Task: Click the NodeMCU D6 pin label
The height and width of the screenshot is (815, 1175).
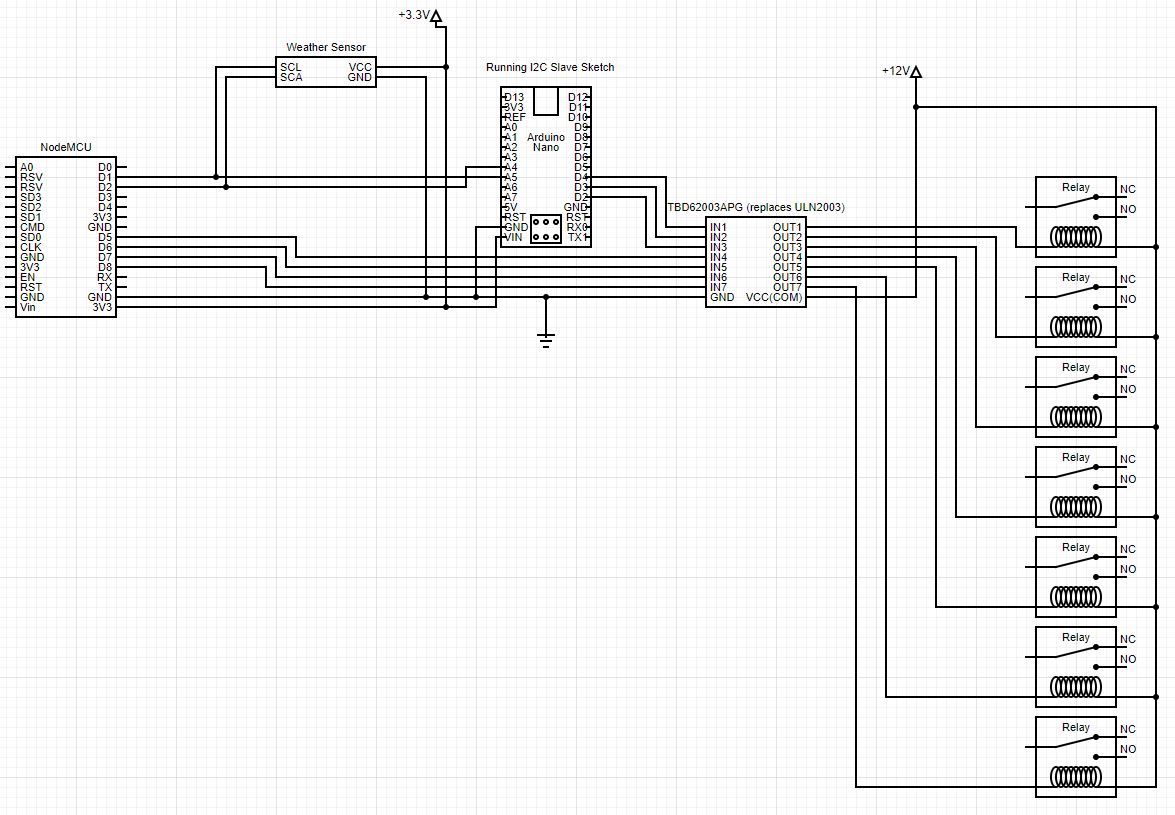Action: [105, 247]
